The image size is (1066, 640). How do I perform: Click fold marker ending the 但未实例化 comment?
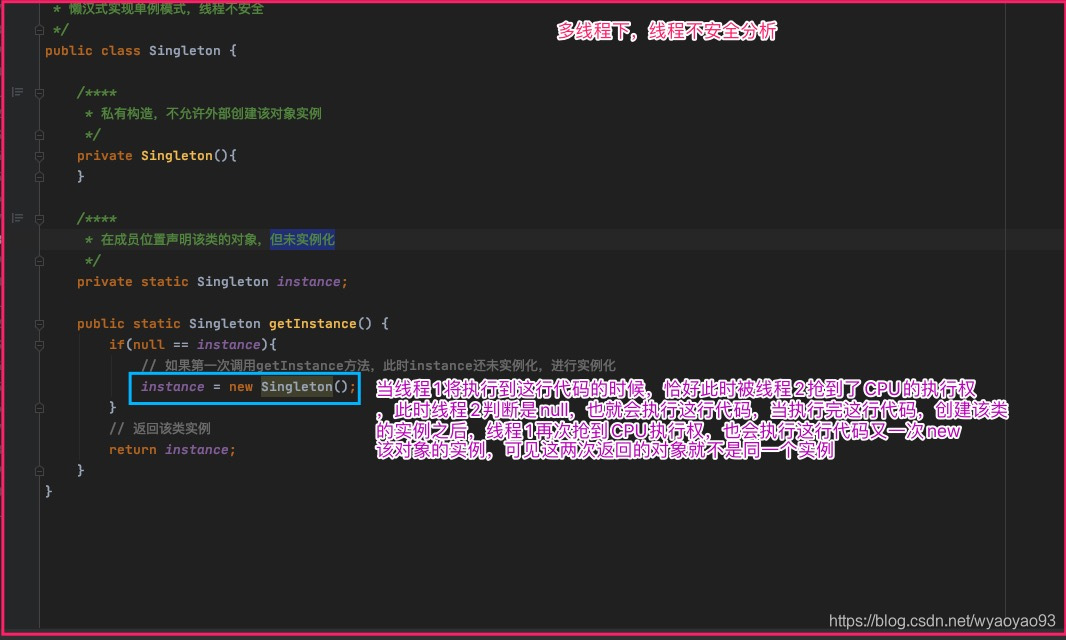39,261
